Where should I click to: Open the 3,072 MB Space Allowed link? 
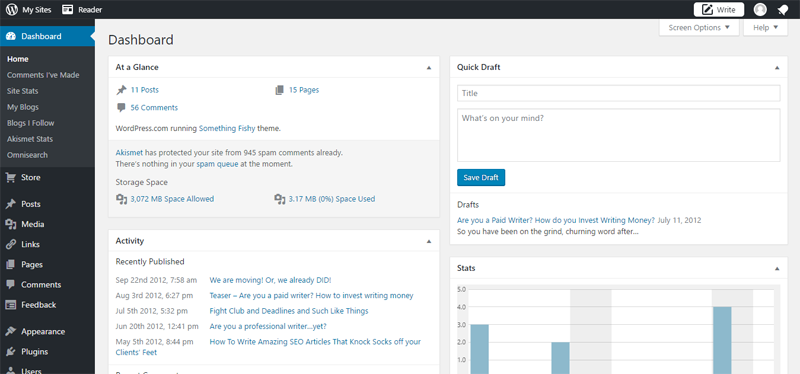(x=172, y=199)
